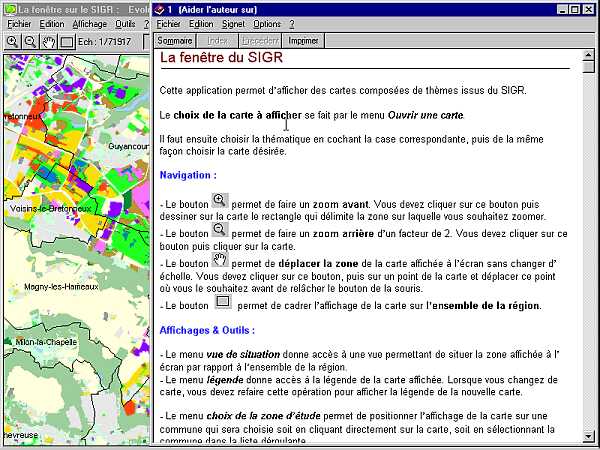Screen dimensions: 600x450
Task: Click the rectangle icon in help text
Action: [x=223, y=302]
